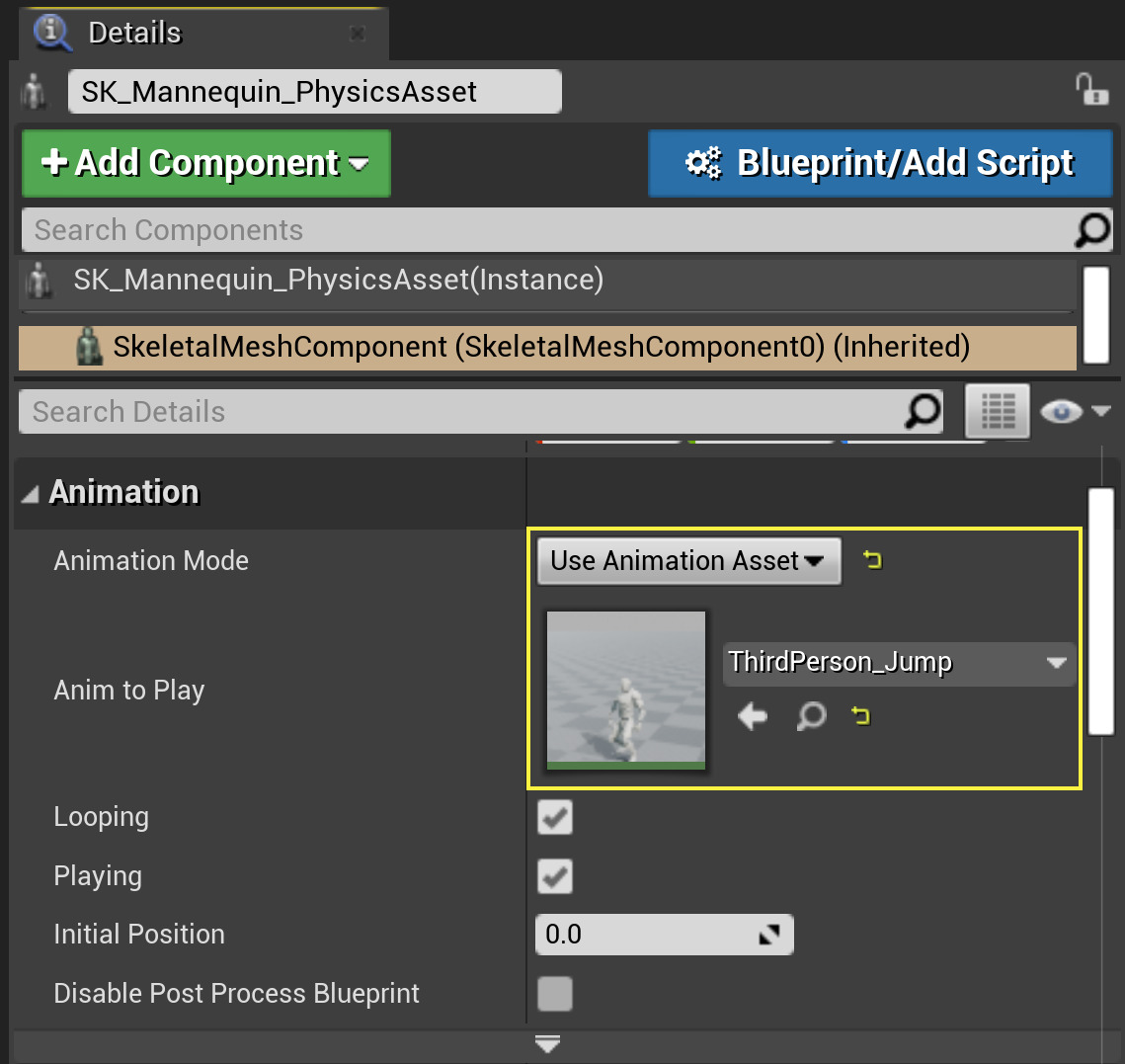The height and width of the screenshot is (1064, 1125).
Task: Browse to ThirdPerson_Jump in Content Browser
Action: (x=812, y=716)
